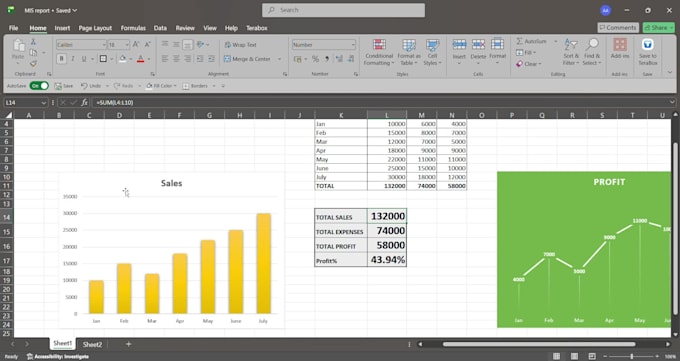Screen dimensions: 680x361
Task: Switch to Page Break Preview in status bar
Action: click(x=592, y=356)
